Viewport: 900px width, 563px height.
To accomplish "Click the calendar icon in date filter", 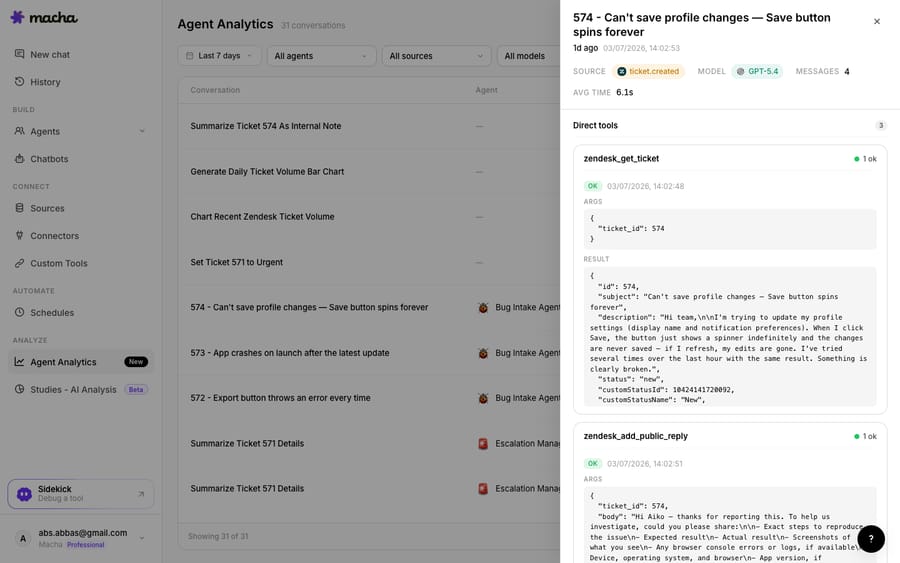I will (x=189, y=56).
